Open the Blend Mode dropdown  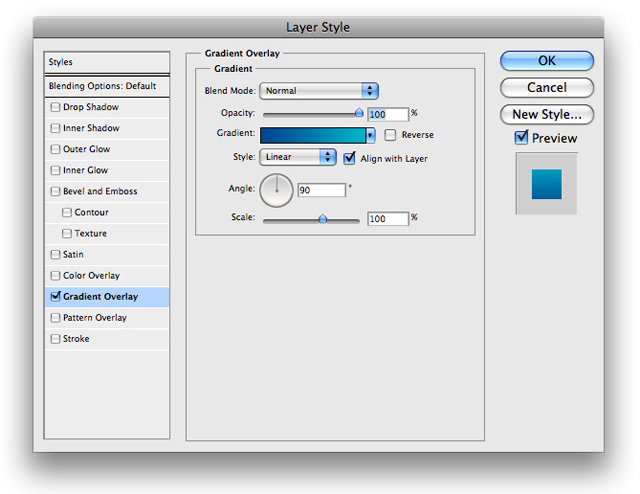coord(319,91)
